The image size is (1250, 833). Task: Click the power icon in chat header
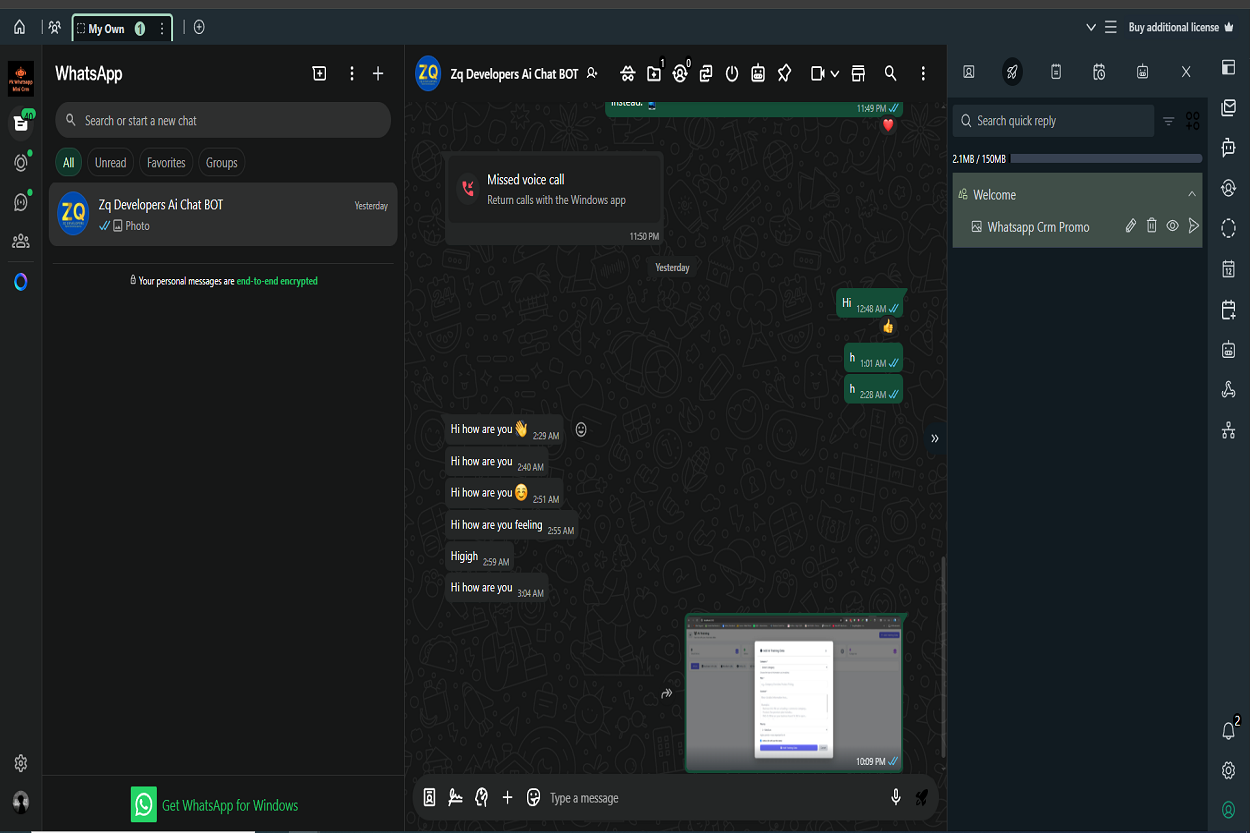click(732, 73)
